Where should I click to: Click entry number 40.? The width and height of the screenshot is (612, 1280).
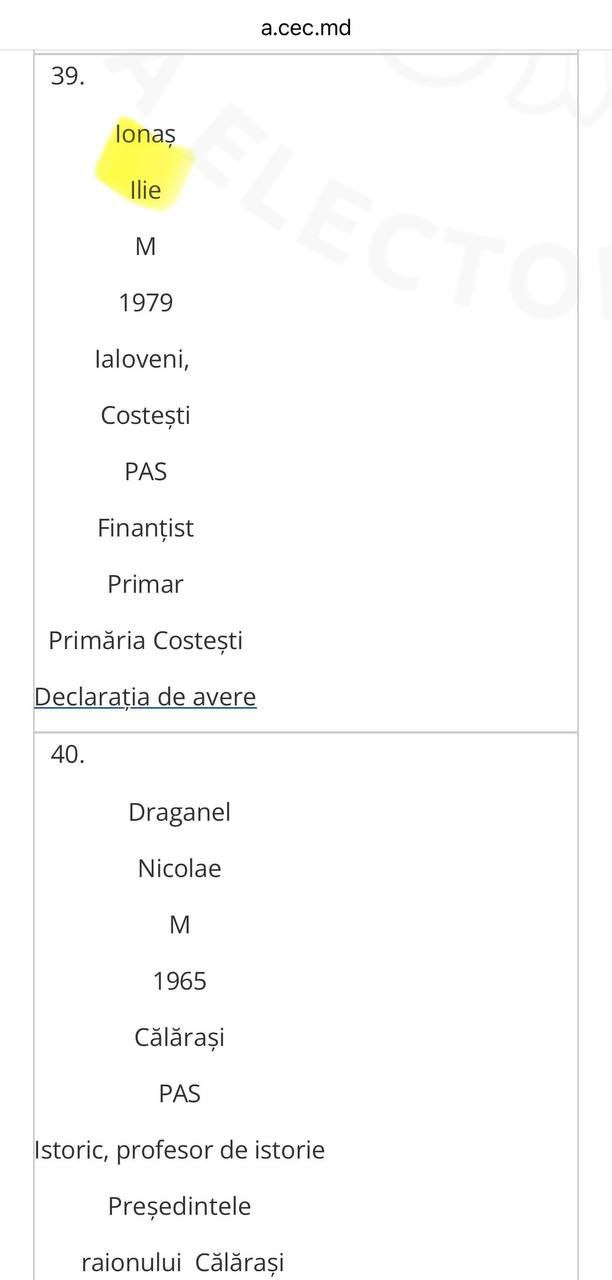coord(67,755)
